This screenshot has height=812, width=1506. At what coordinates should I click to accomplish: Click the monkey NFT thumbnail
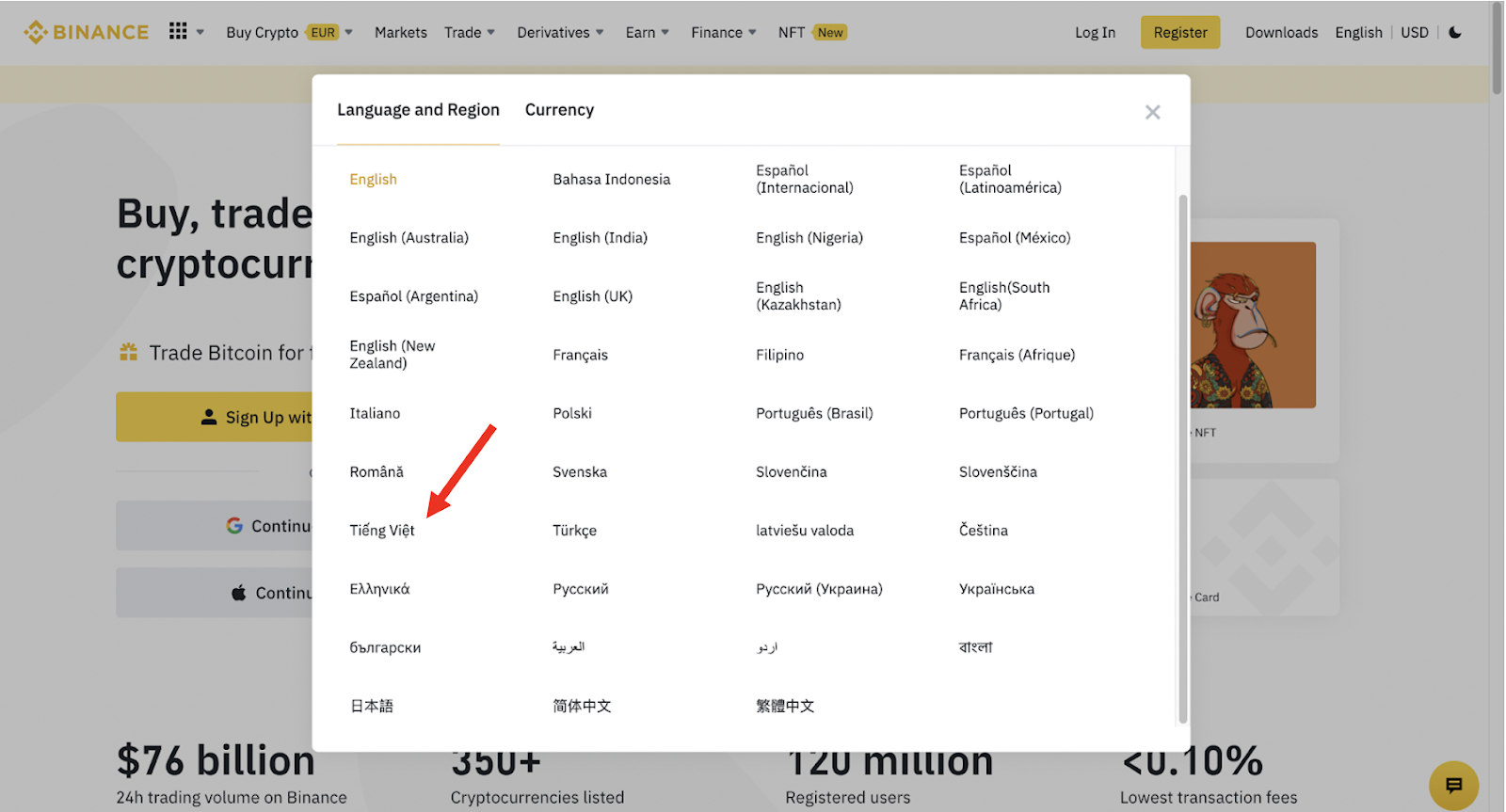click(1253, 325)
